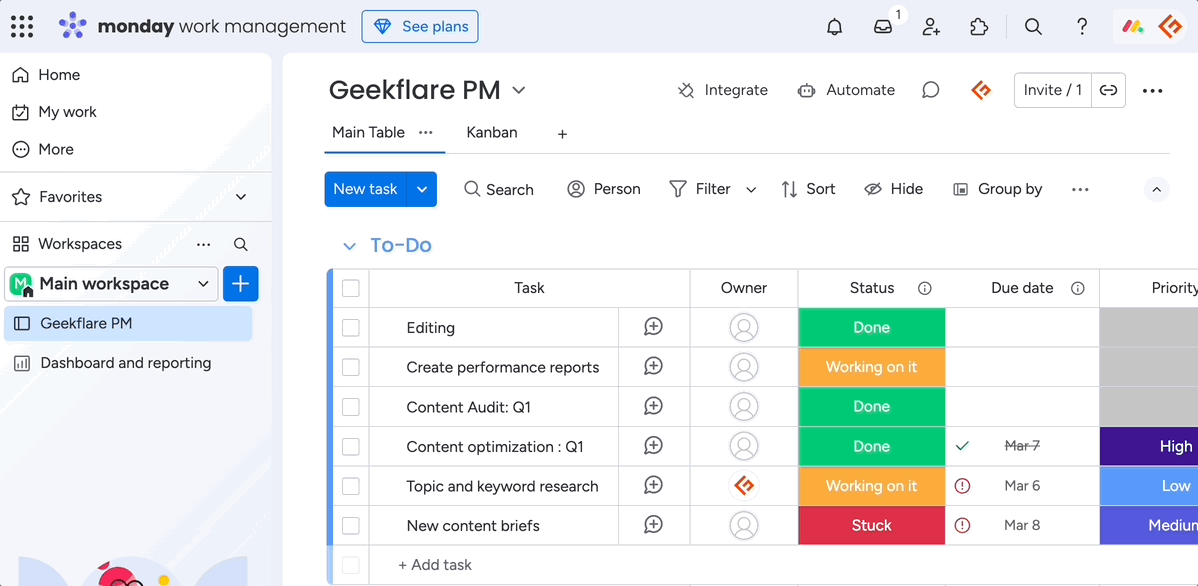Click the Invite / 1 button

(1053, 90)
